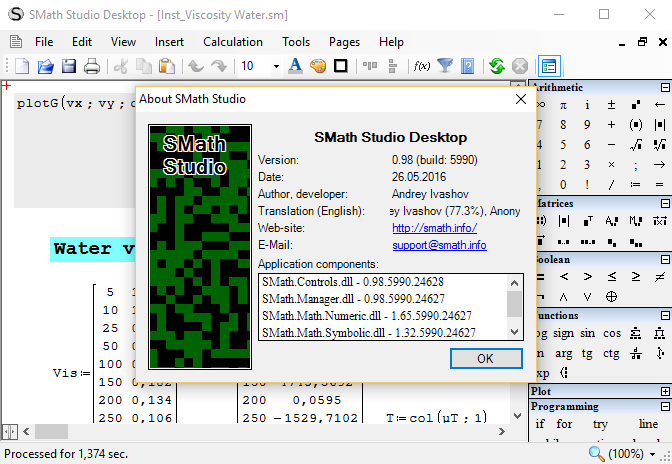Click the support@smath.info email link
The height and width of the screenshot is (464, 672).
click(439, 245)
